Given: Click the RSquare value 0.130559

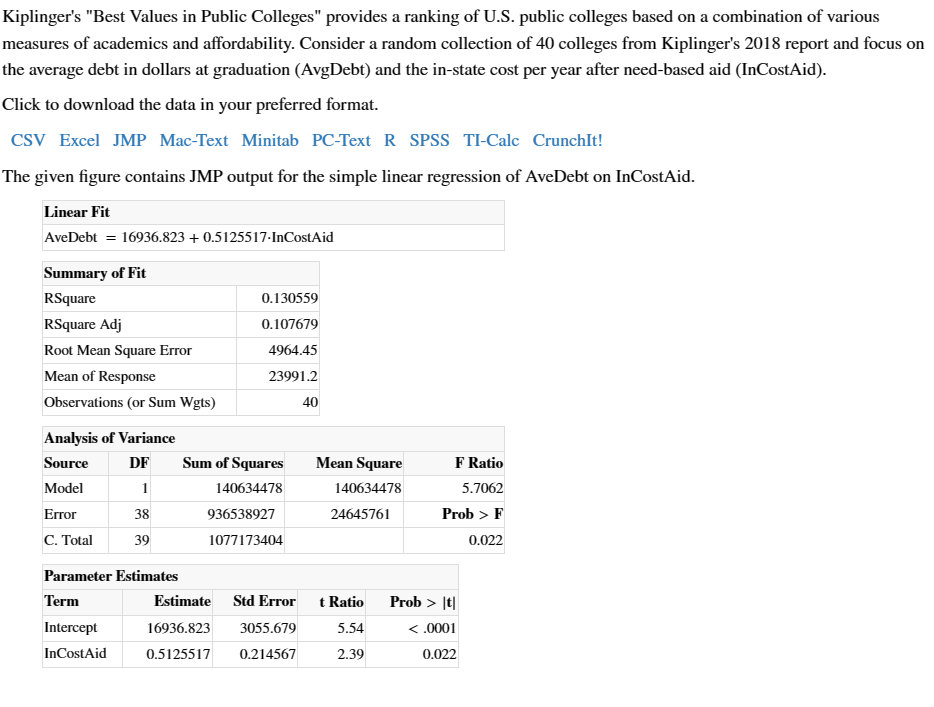Looking at the screenshot, I should (287, 298).
